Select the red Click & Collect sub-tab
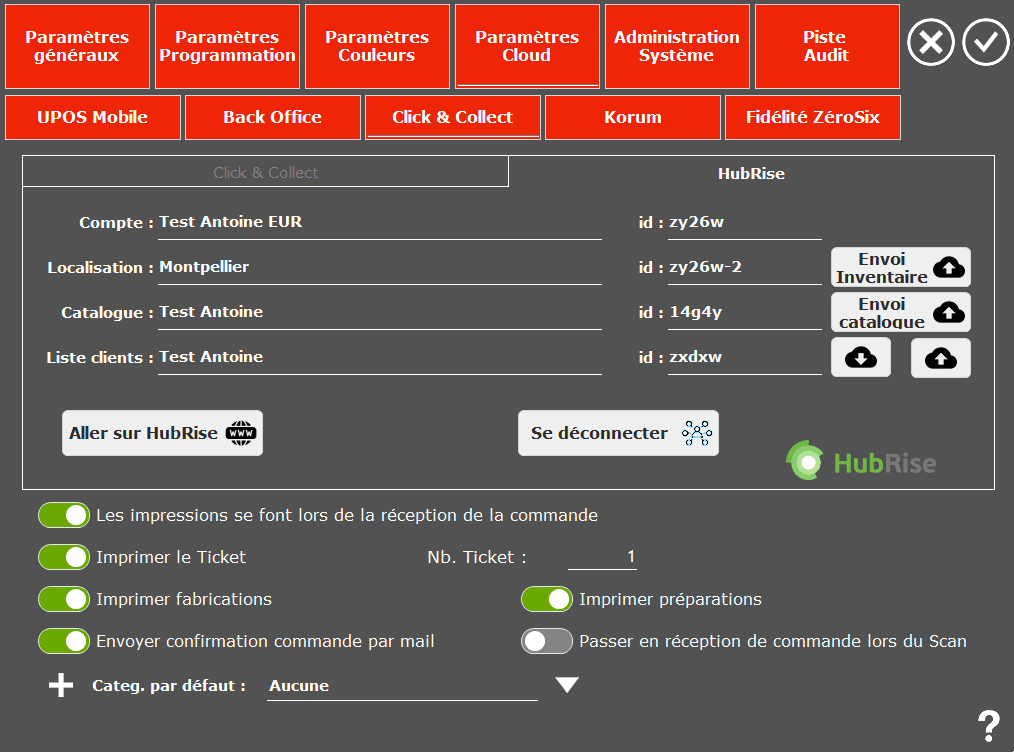Viewport: 1014px width, 752px height. (x=453, y=118)
